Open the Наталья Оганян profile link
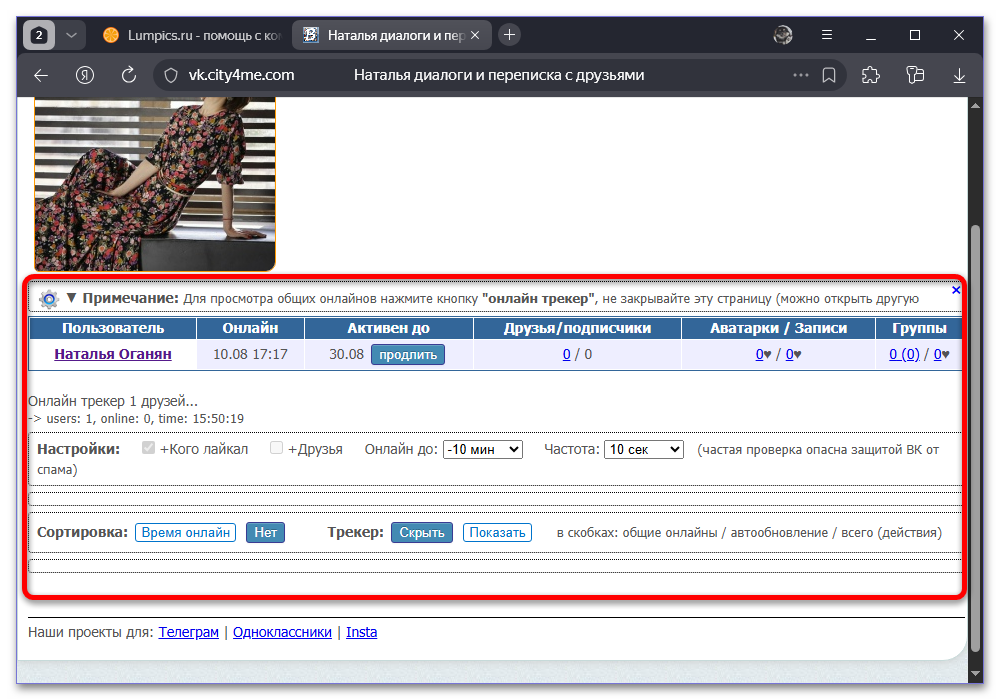1000x700 pixels. click(113, 354)
